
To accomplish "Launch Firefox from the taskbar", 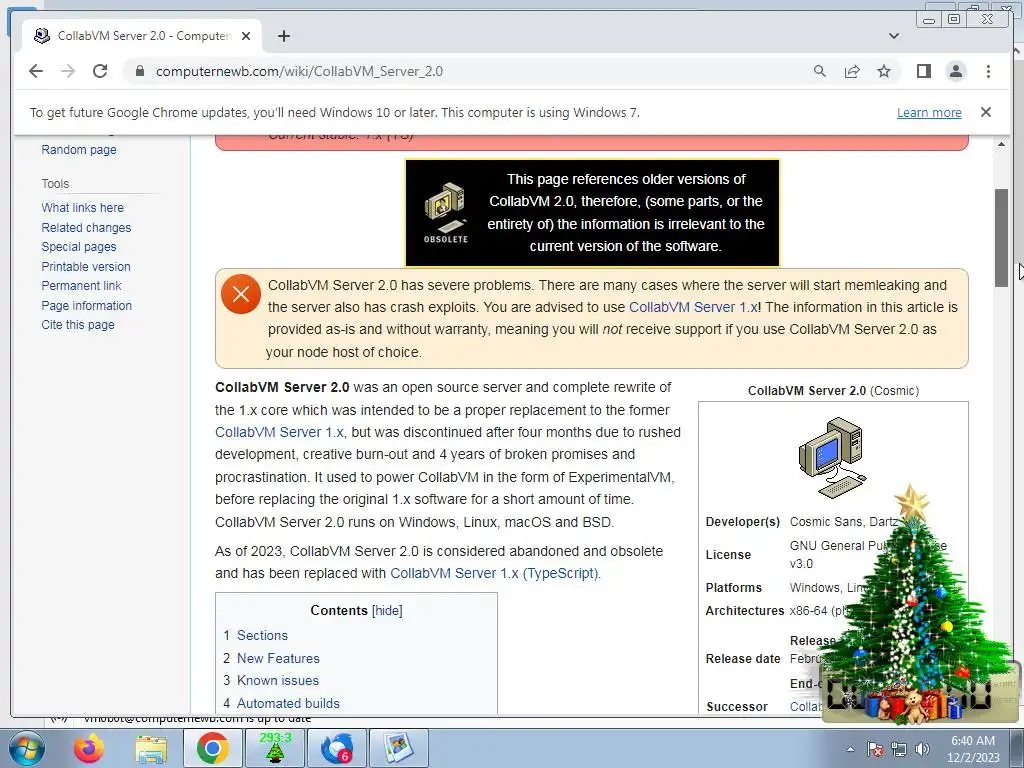I will coord(88,748).
